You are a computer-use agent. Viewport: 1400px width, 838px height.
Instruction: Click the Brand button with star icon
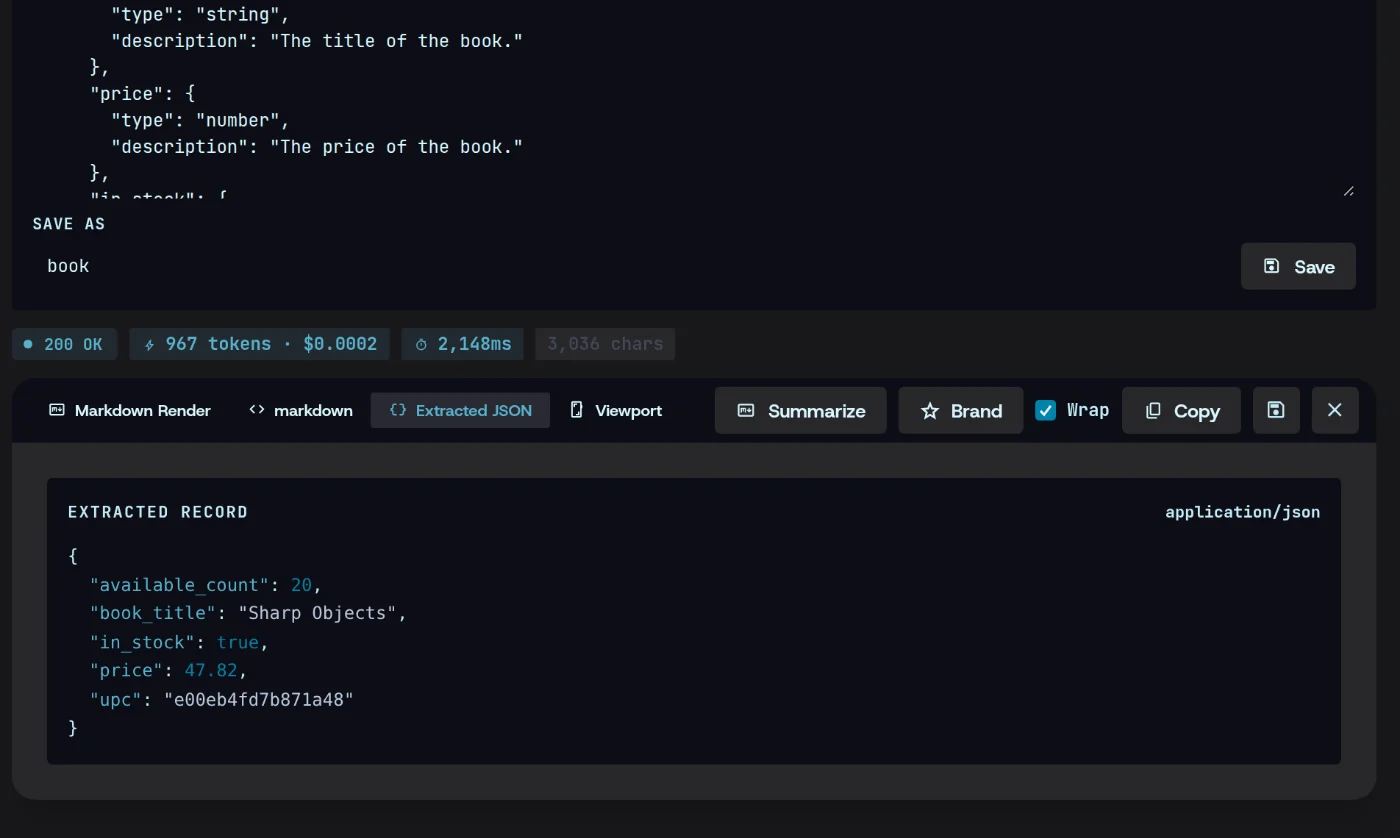960,410
